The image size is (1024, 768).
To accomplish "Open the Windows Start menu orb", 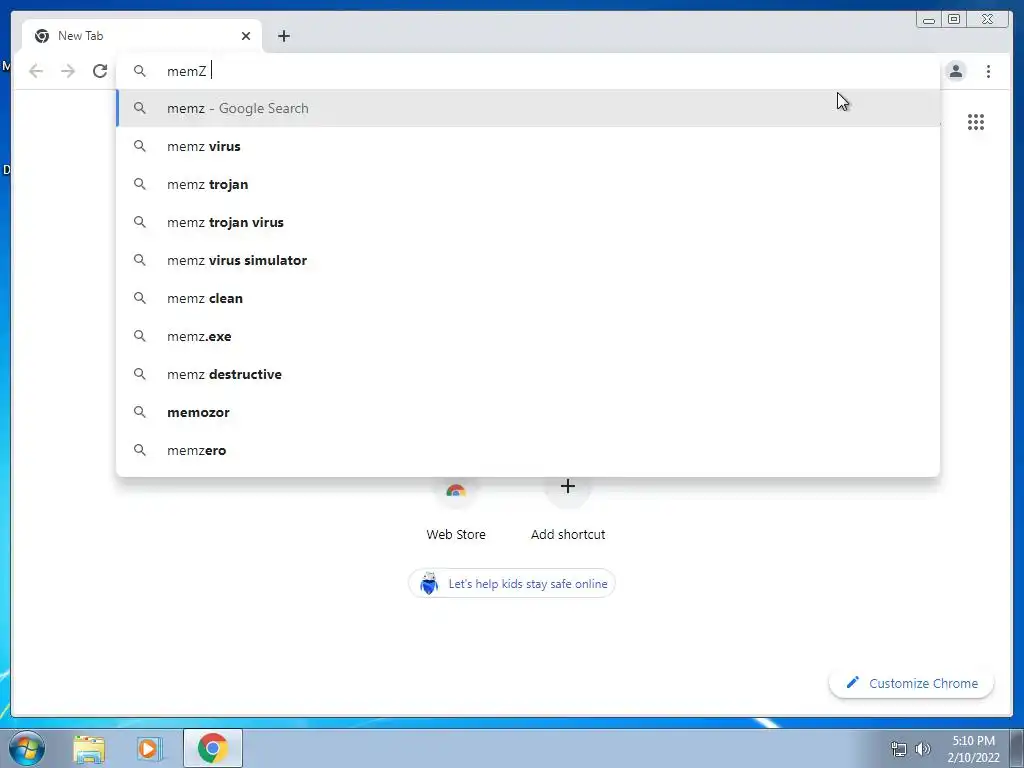I will click(27, 748).
